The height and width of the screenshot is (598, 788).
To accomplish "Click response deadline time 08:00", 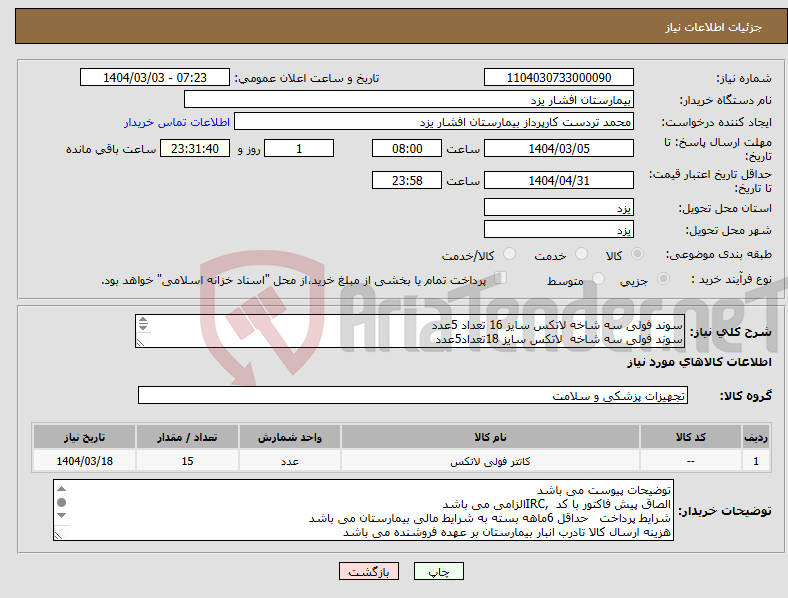I will [x=407, y=148].
